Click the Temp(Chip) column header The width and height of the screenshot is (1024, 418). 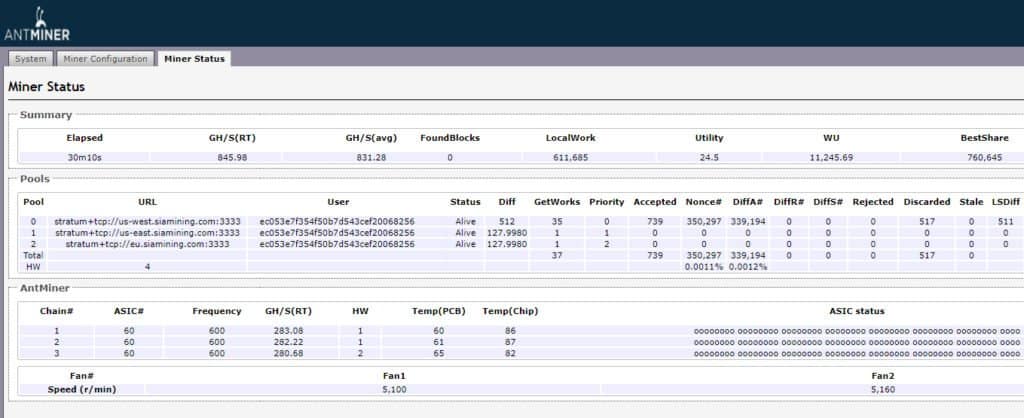click(510, 311)
